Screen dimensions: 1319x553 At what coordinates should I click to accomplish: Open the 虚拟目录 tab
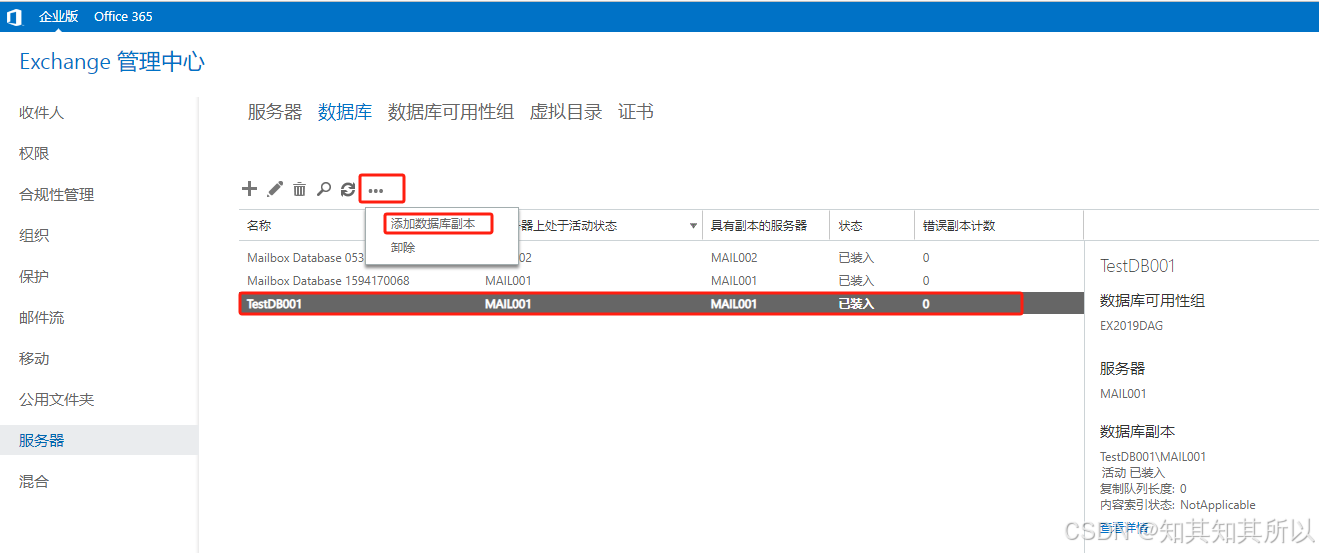point(566,112)
